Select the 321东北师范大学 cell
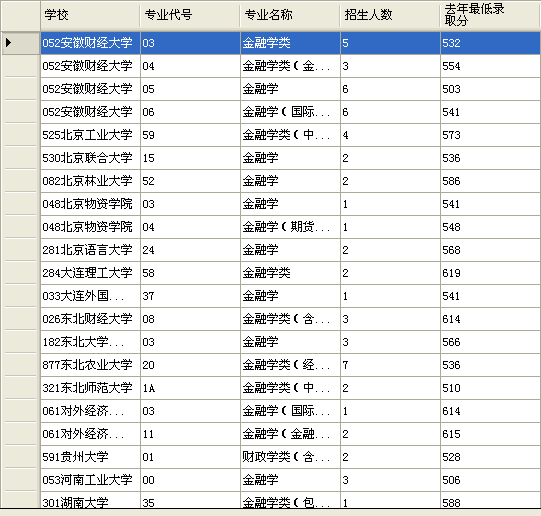541x516 pixels. (90, 388)
